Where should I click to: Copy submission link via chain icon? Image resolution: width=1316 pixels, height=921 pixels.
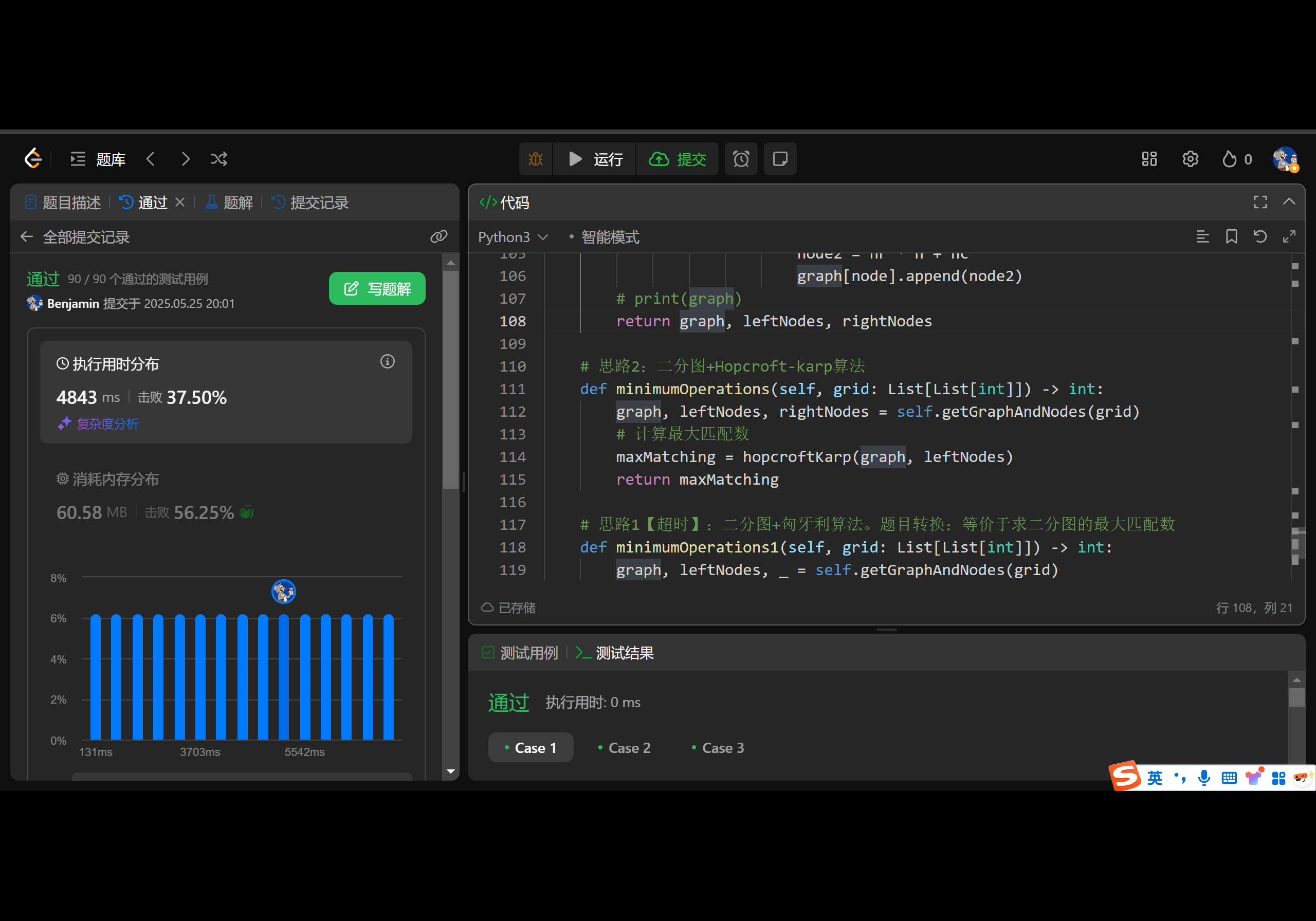[x=438, y=237]
